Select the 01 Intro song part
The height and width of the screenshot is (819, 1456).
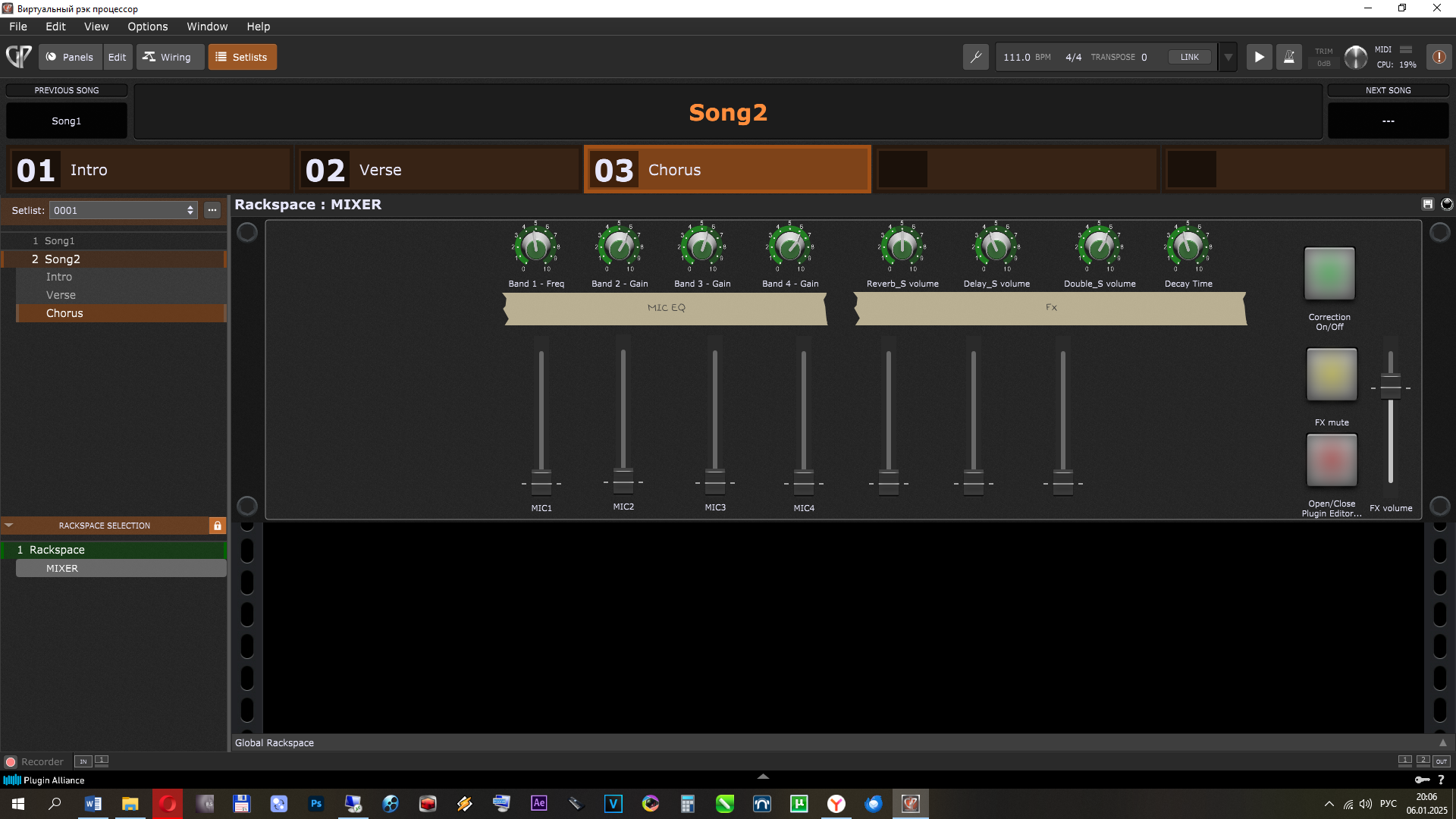pos(150,170)
